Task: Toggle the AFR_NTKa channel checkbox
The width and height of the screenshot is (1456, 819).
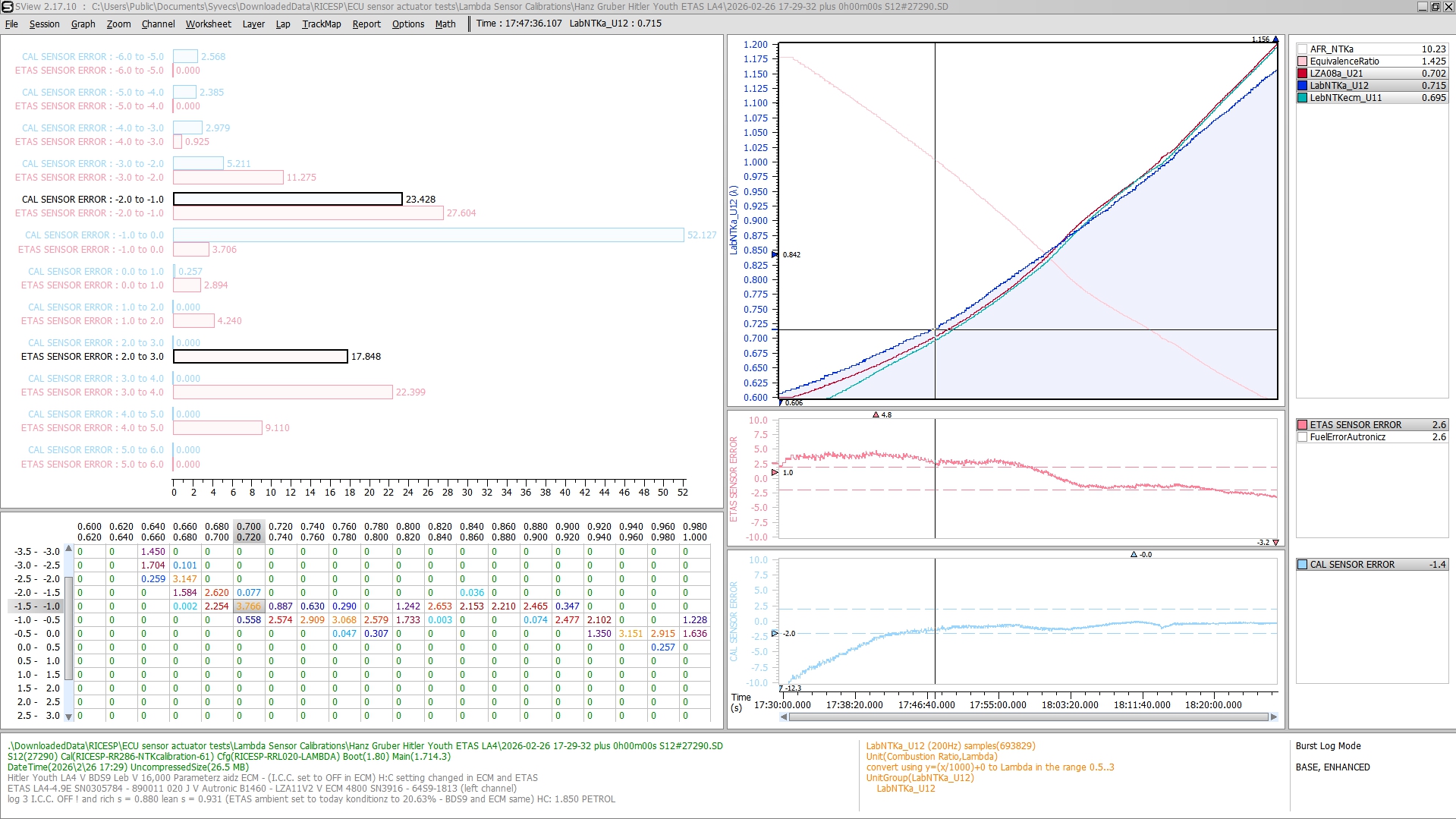Action: coord(1302,49)
